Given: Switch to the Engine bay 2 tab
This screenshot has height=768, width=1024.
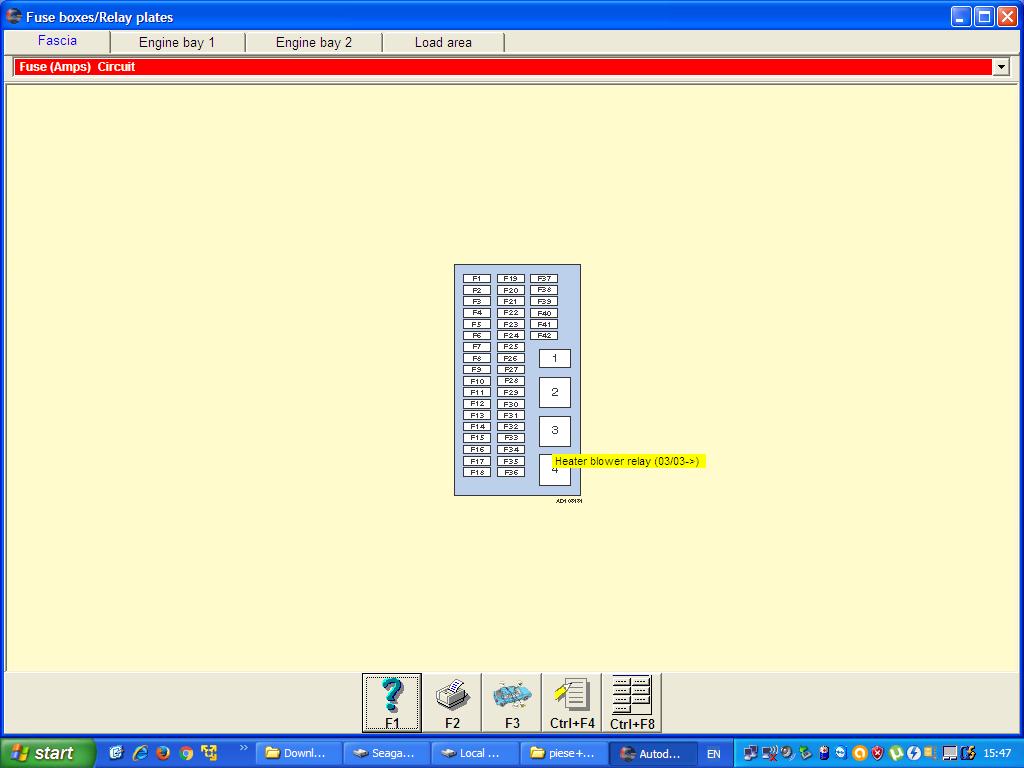Looking at the screenshot, I should [x=314, y=42].
